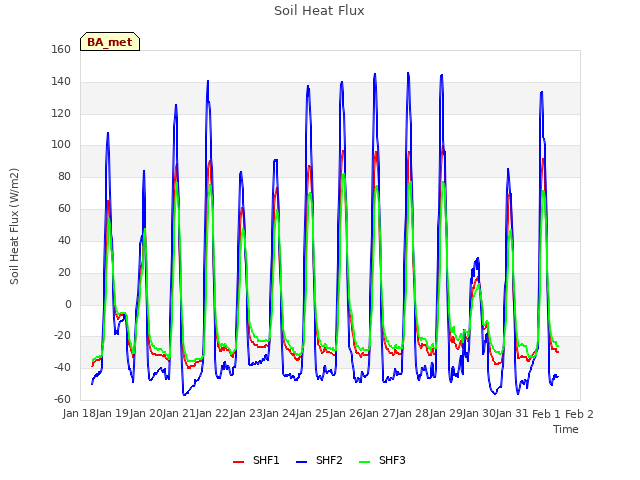This screenshot has height=480, width=640.
Task: Click the 0 y-axis tick label
Action: point(68,304)
